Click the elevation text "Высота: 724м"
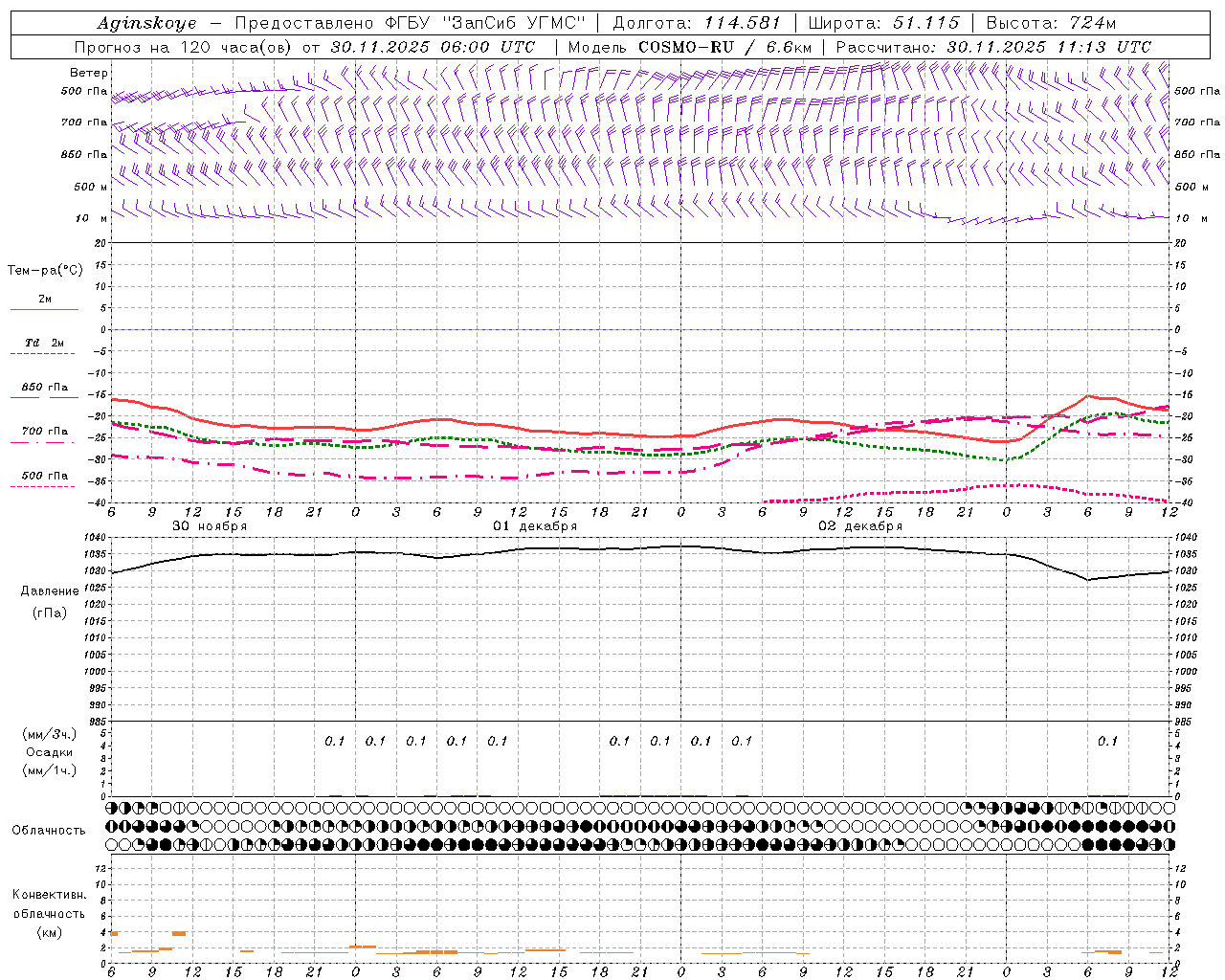Viewport: 1225px width, 980px height. click(1051, 23)
